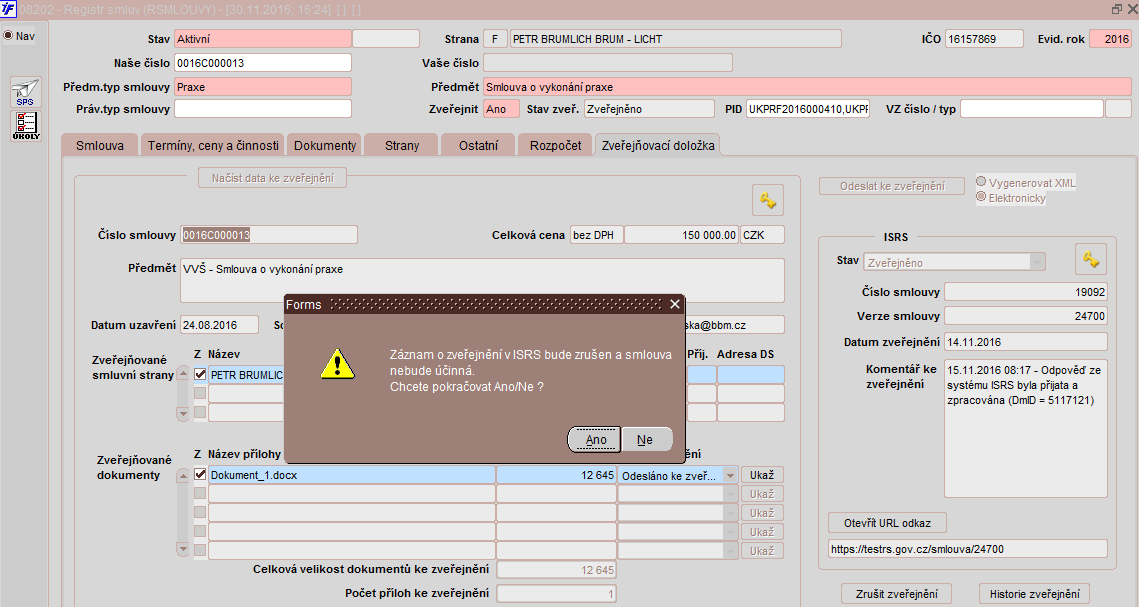Click the empty Práv.typ smlouvy field

click(x=263, y=108)
